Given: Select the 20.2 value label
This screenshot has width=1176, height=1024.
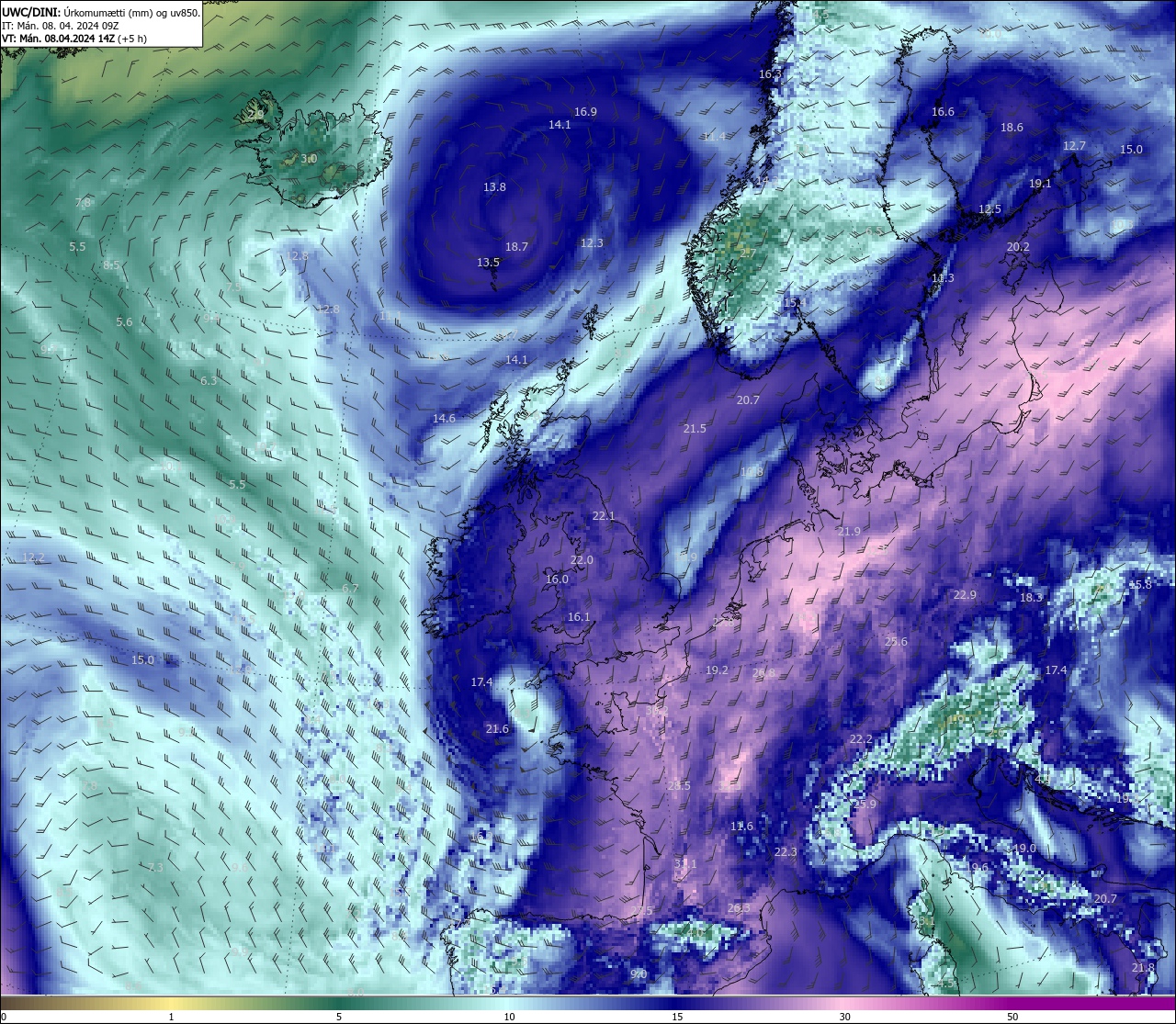Looking at the screenshot, I should tap(1018, 247).
